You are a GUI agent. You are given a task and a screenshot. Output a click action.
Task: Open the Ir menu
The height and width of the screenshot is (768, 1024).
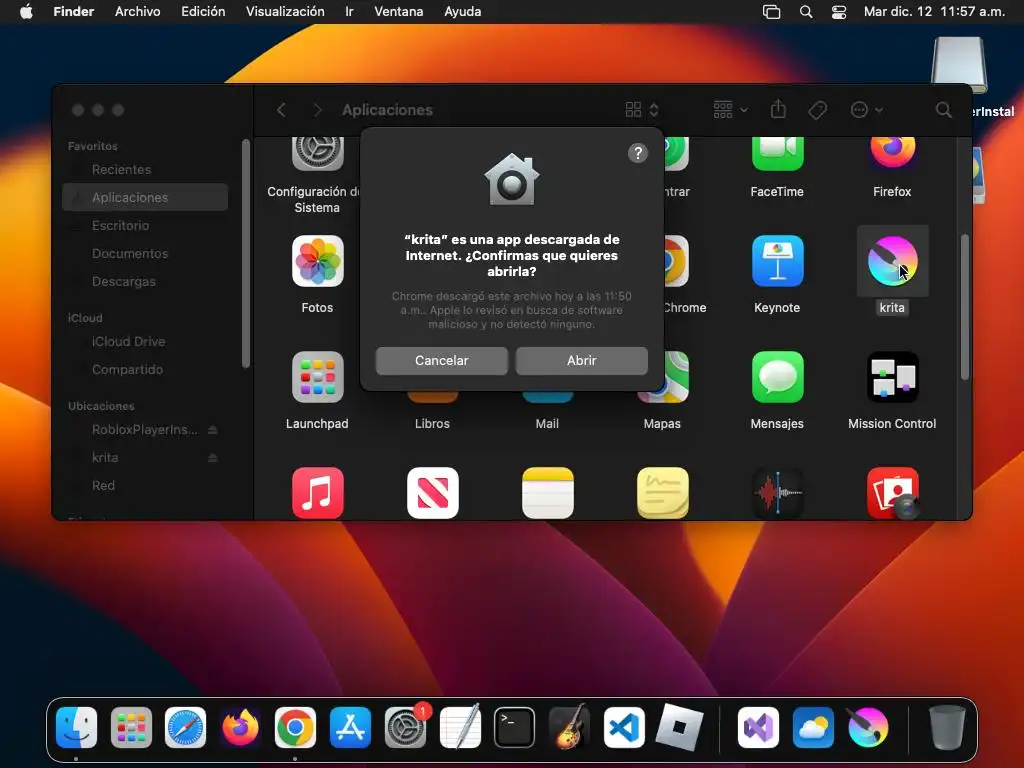(x=349, y=11)
